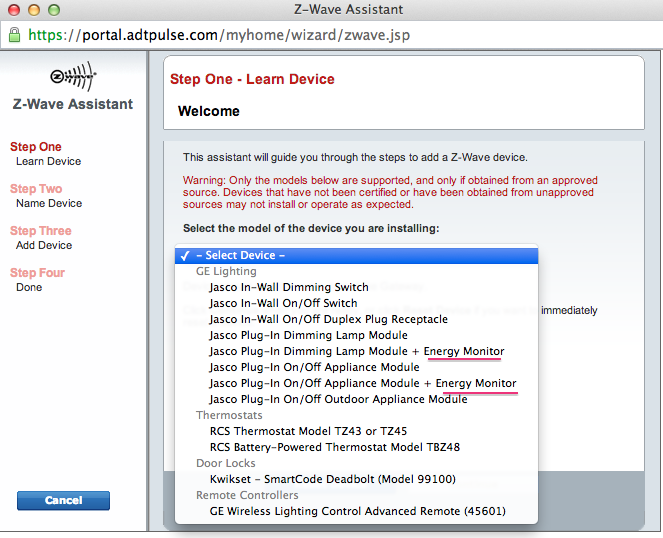Viewport: 663px width, 538px height.
Task: Select RCS Thermostat Model TZ43 or TZ45
Action: [x=356, y=431]
